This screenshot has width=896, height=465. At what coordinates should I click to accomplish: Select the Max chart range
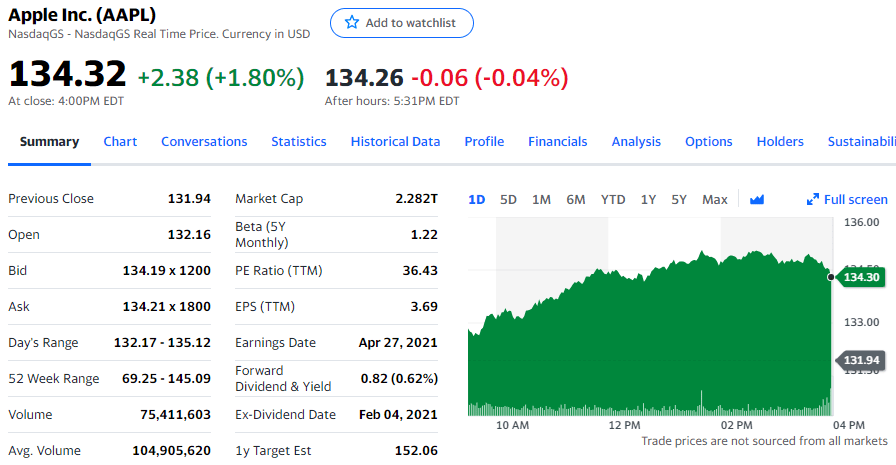[715, 199]
